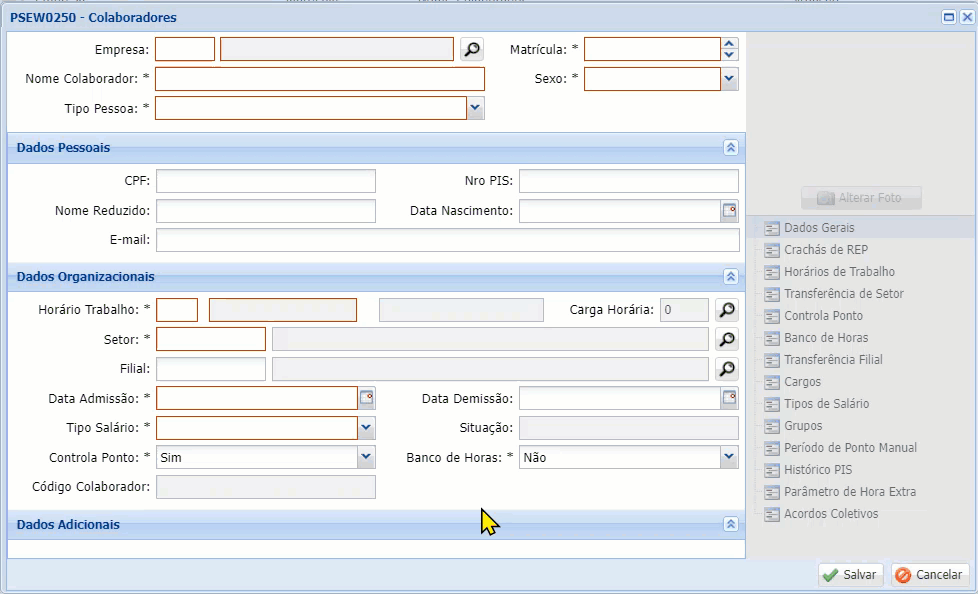Click the Carga Horária search magnifier icon
The width and height of the screenshot is (978, 594).
tap(728, 310)
